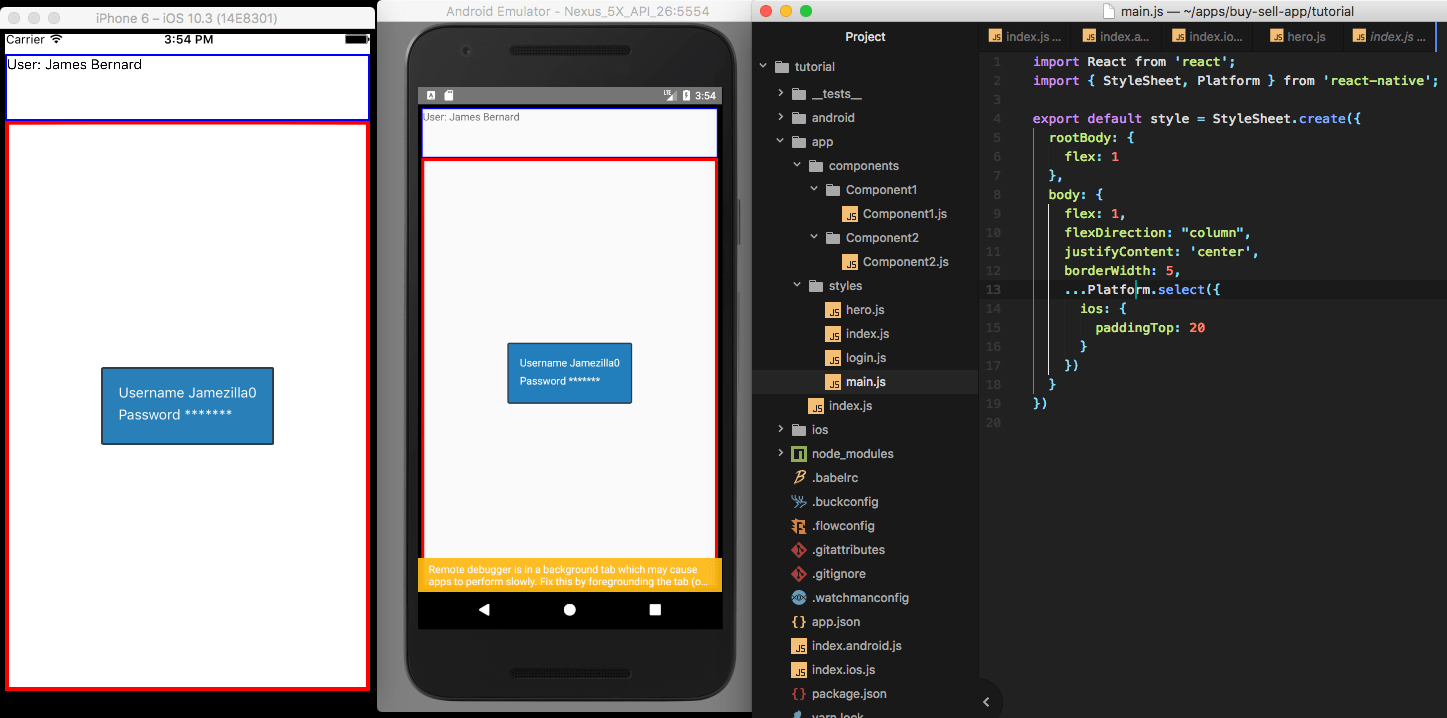
Task: Tap the Android emulator Recents button
Action: click(655, 610)
